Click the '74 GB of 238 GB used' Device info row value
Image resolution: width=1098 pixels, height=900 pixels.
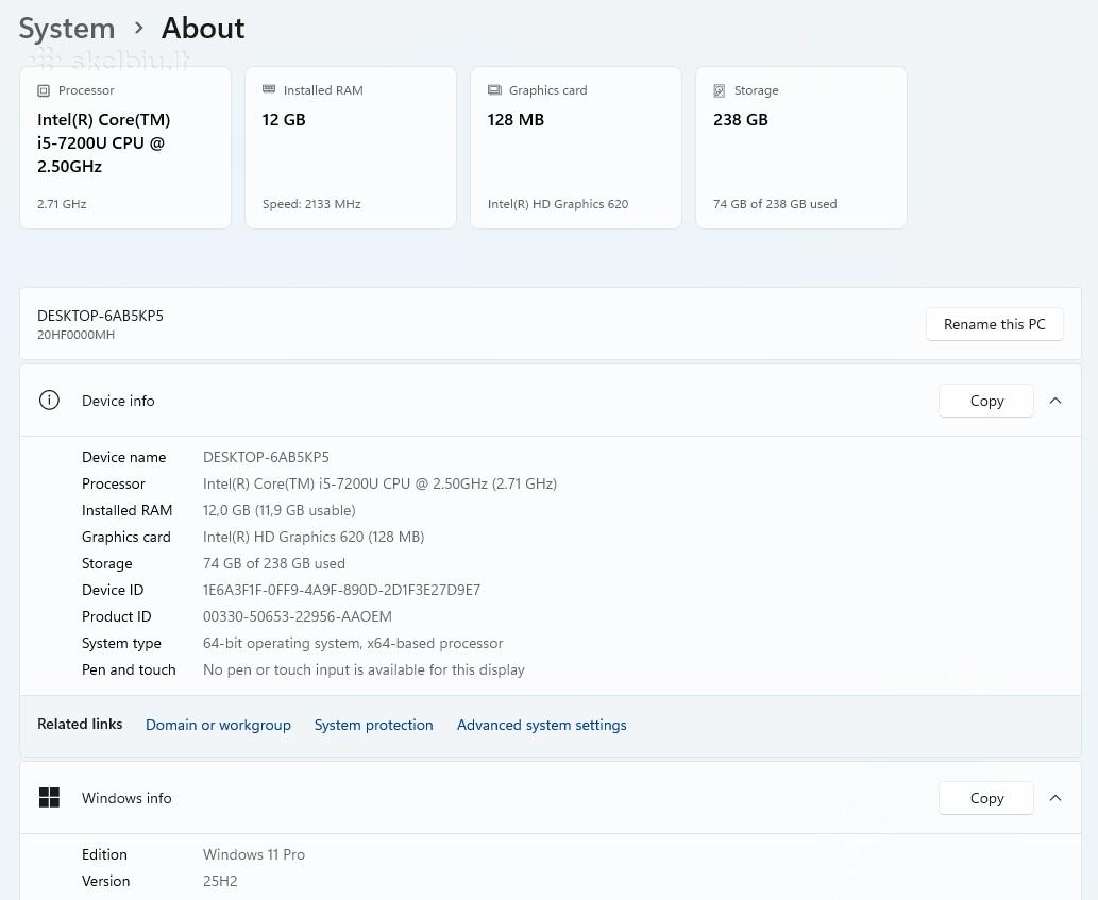point(273,563)
